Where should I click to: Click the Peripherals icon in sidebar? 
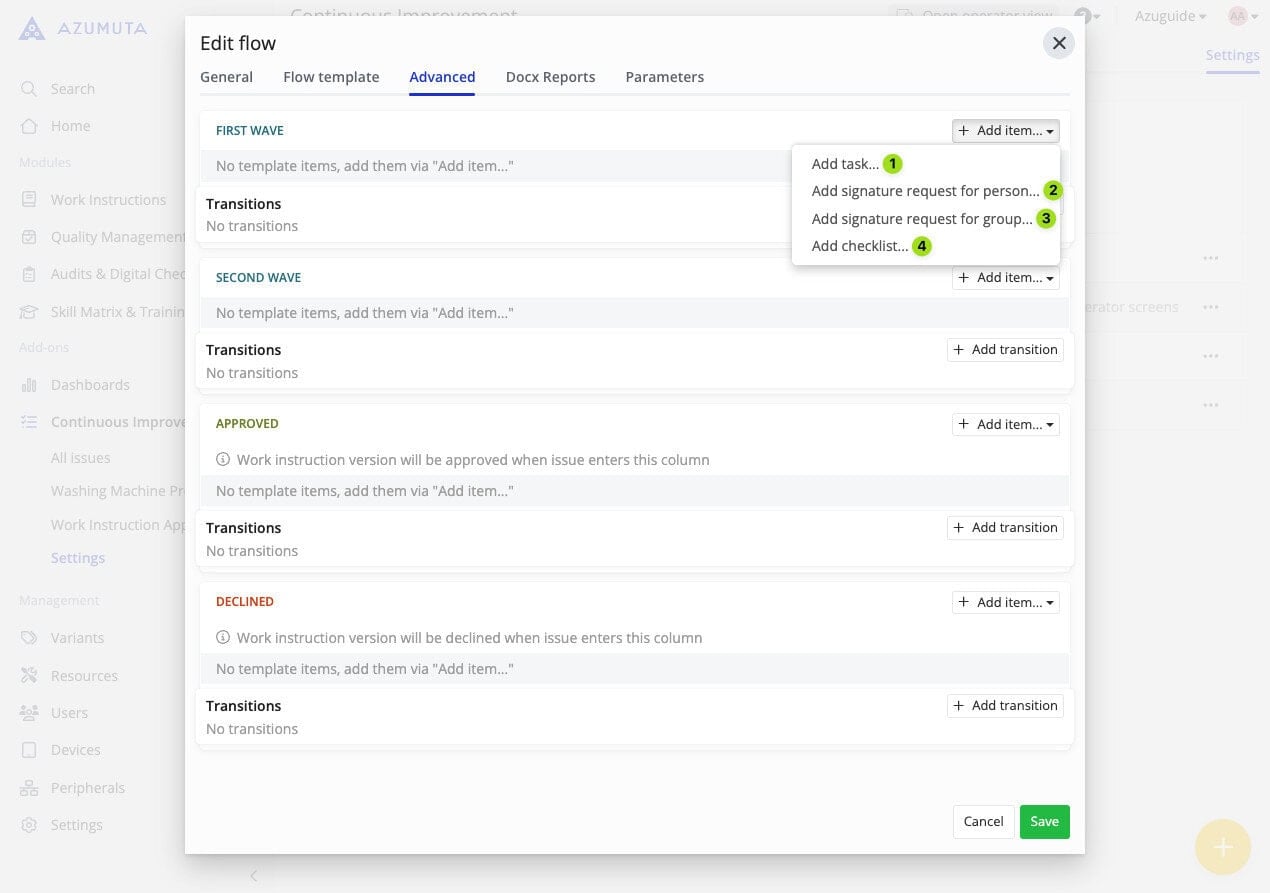tap(29, 788)
